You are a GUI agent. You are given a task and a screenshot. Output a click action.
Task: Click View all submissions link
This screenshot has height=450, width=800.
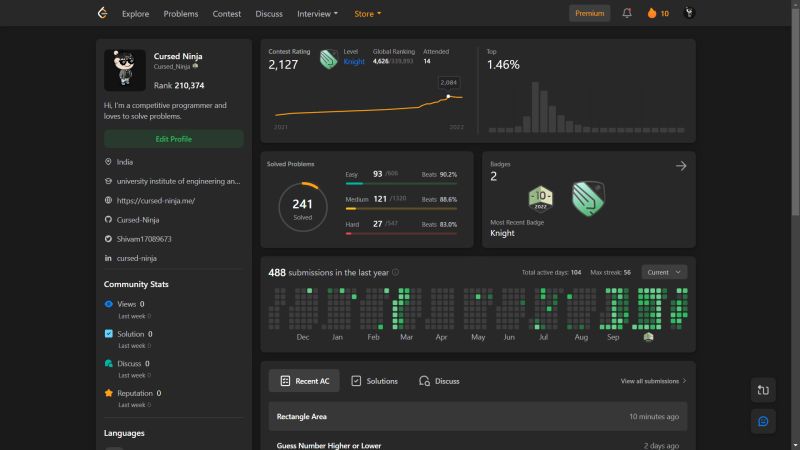(653, 381)
